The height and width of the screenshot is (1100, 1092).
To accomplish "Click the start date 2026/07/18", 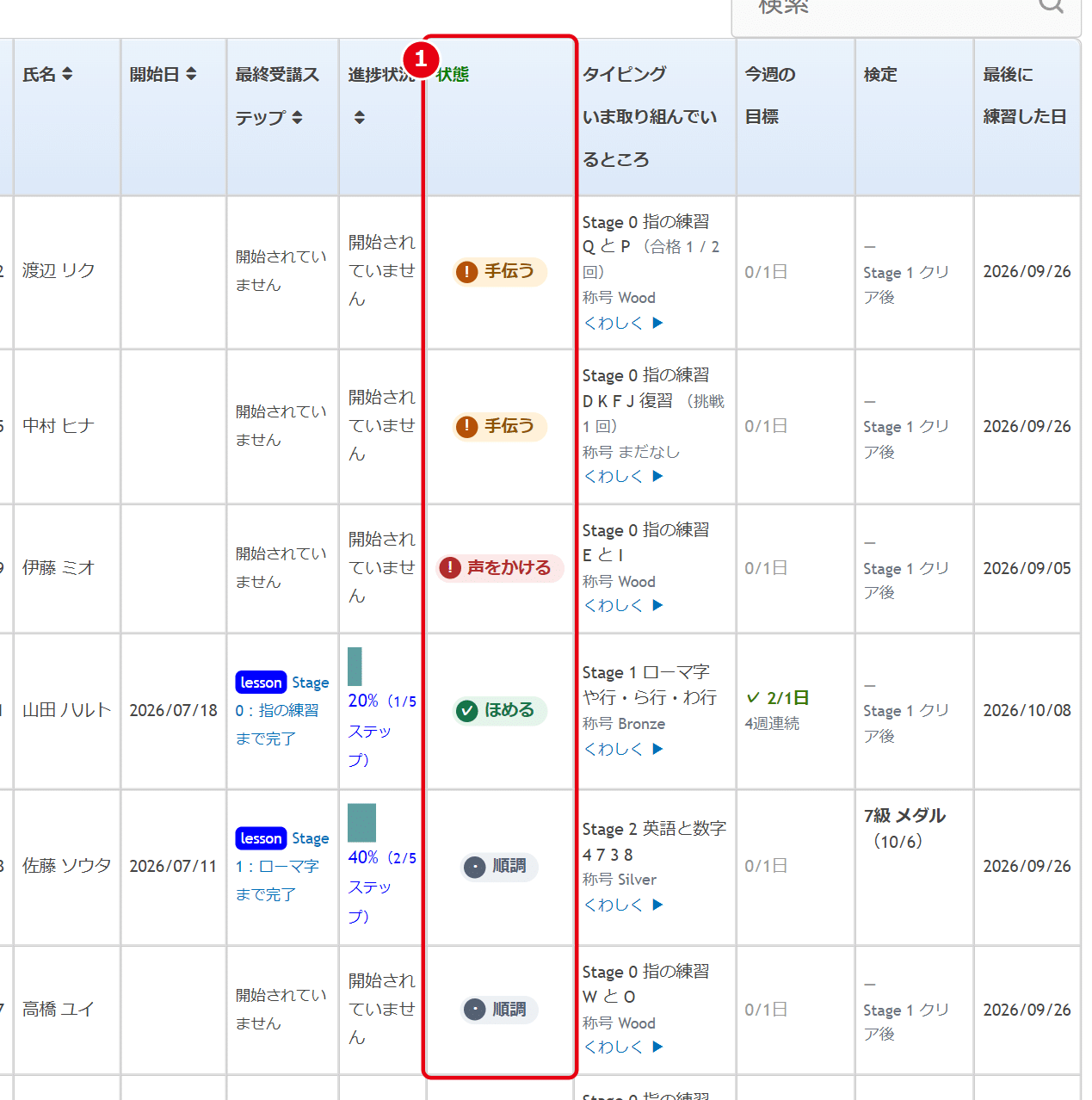I will click(173, 710).
